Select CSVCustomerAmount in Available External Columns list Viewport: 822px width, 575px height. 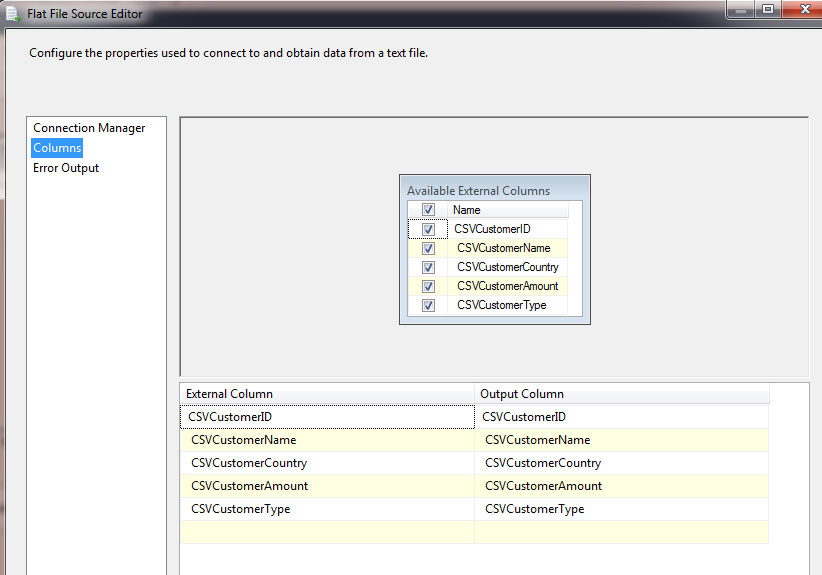click(x=507, y=286)
